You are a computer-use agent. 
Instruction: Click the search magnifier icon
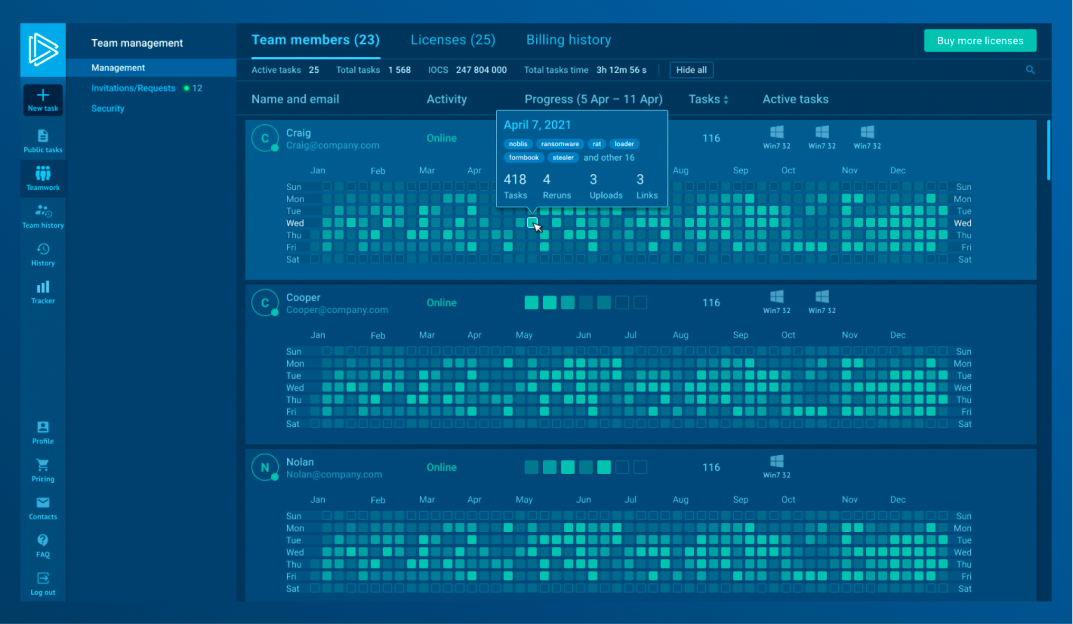[x=1030, y=70]
